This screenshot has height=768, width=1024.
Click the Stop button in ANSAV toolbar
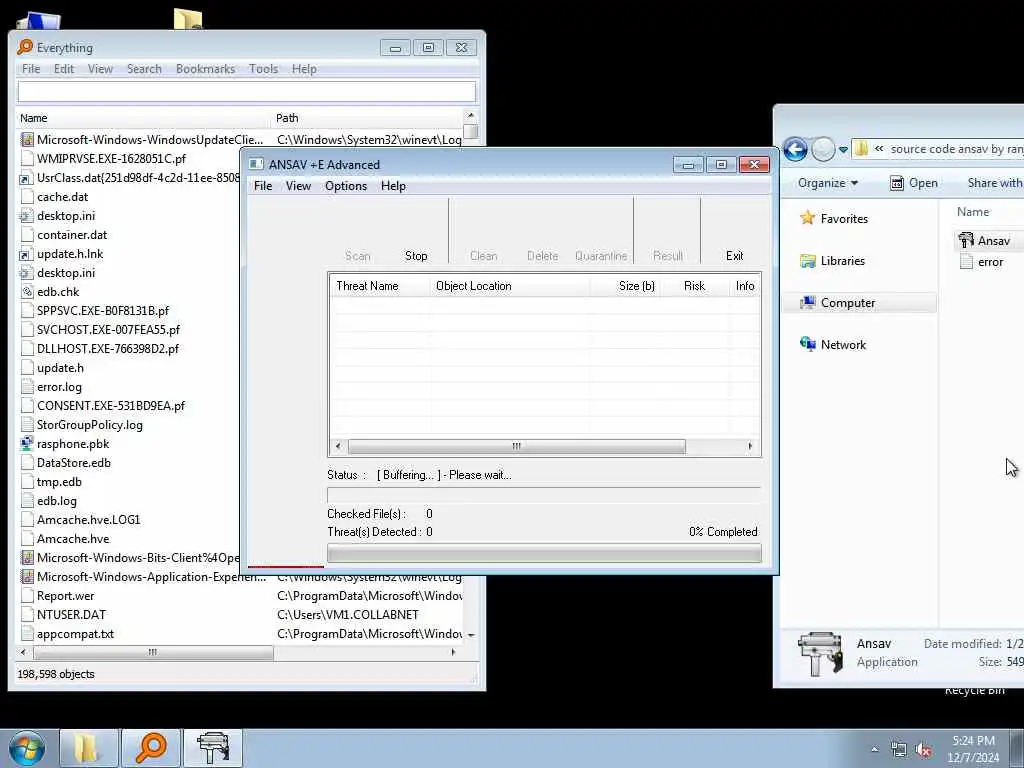tap(416, 255)
